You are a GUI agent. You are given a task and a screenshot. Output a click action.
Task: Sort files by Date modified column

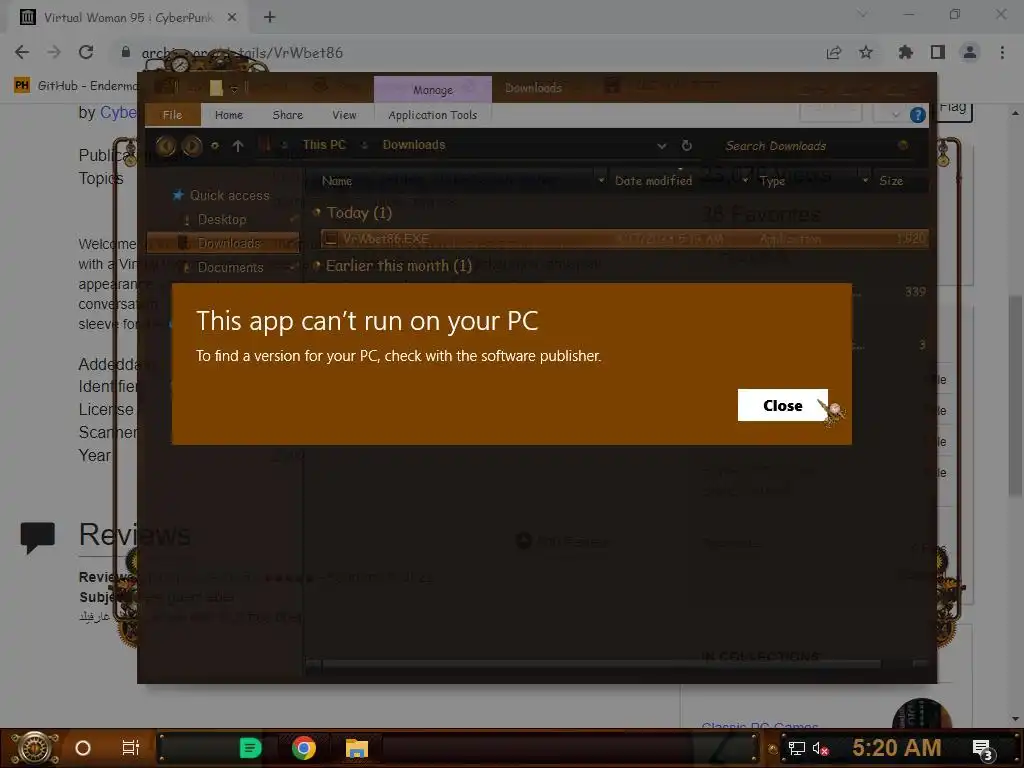click(x=653, y=181)
